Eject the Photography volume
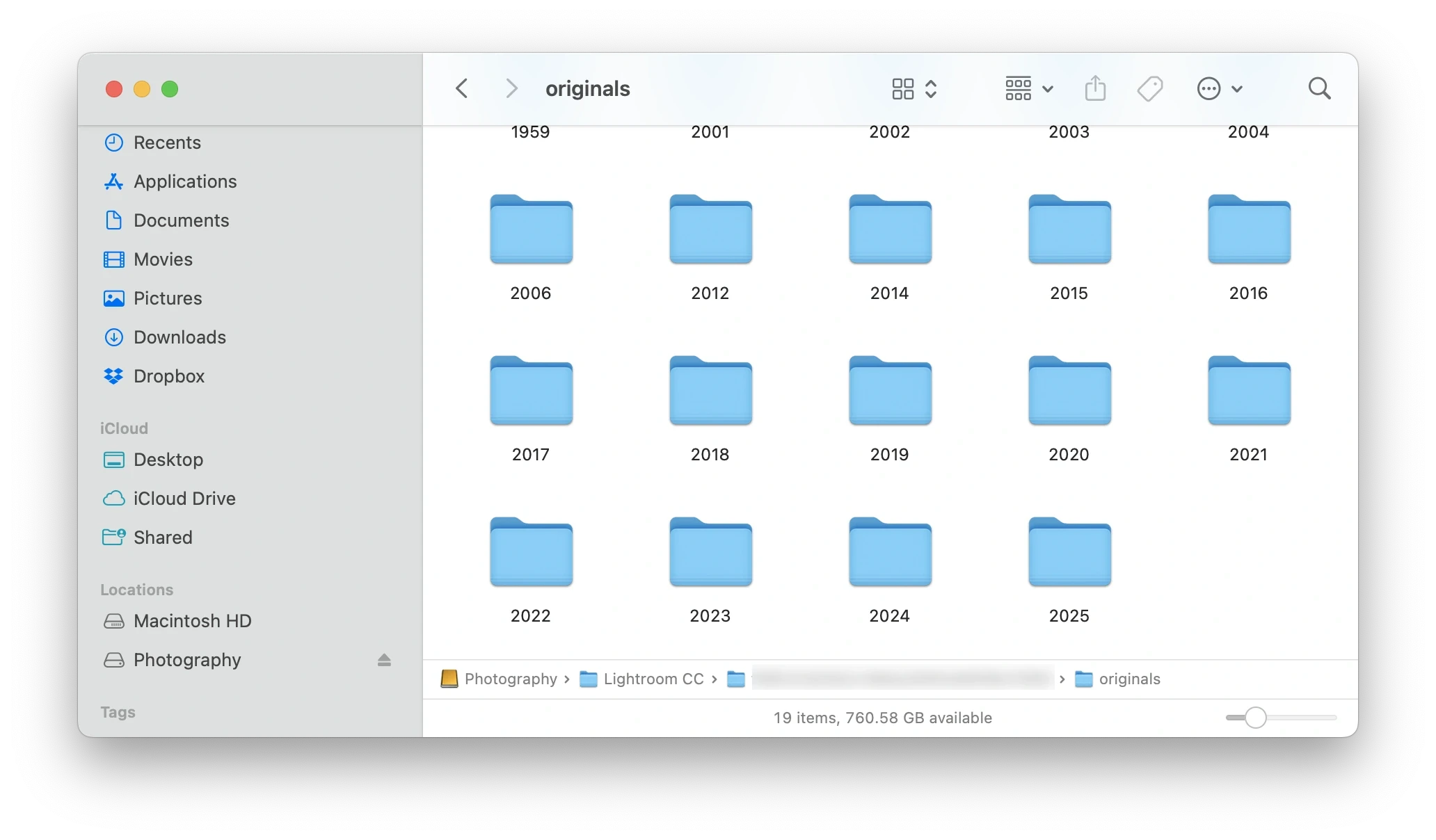The height and width of the screenshot is (840, 1436). [x=383, y=661]
